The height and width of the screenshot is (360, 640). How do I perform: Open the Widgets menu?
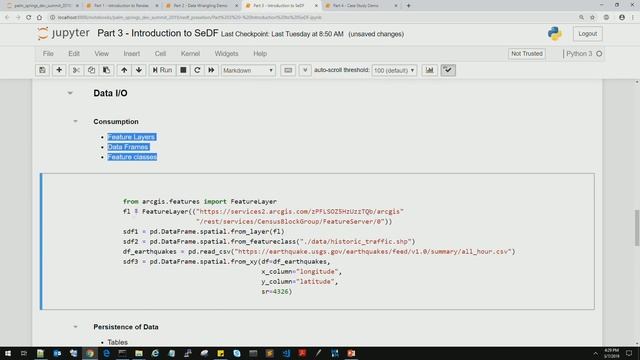tap(227, 53)
